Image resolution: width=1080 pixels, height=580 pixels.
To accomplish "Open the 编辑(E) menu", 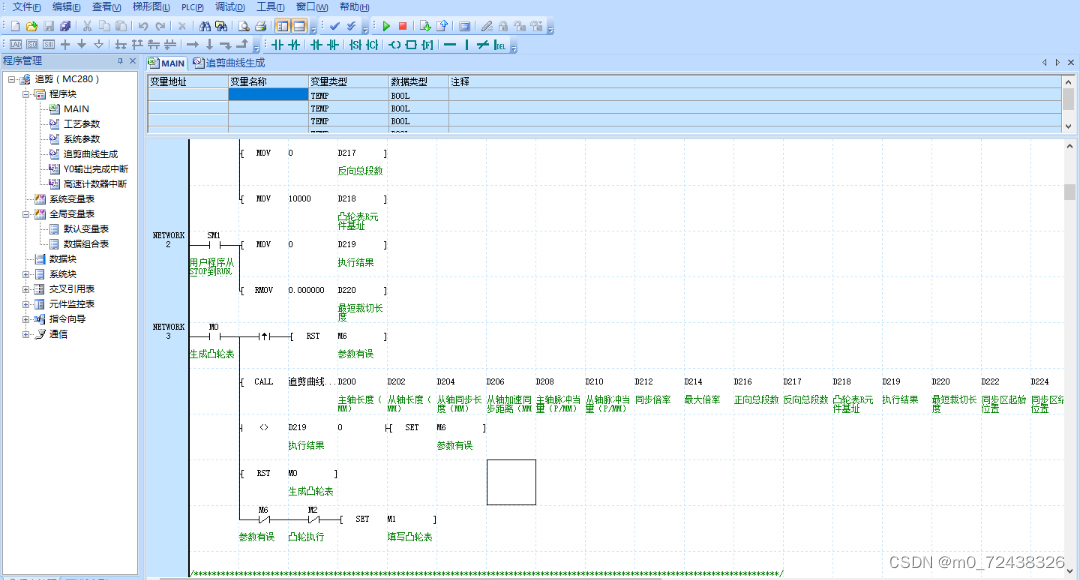I will pos(66,7).
